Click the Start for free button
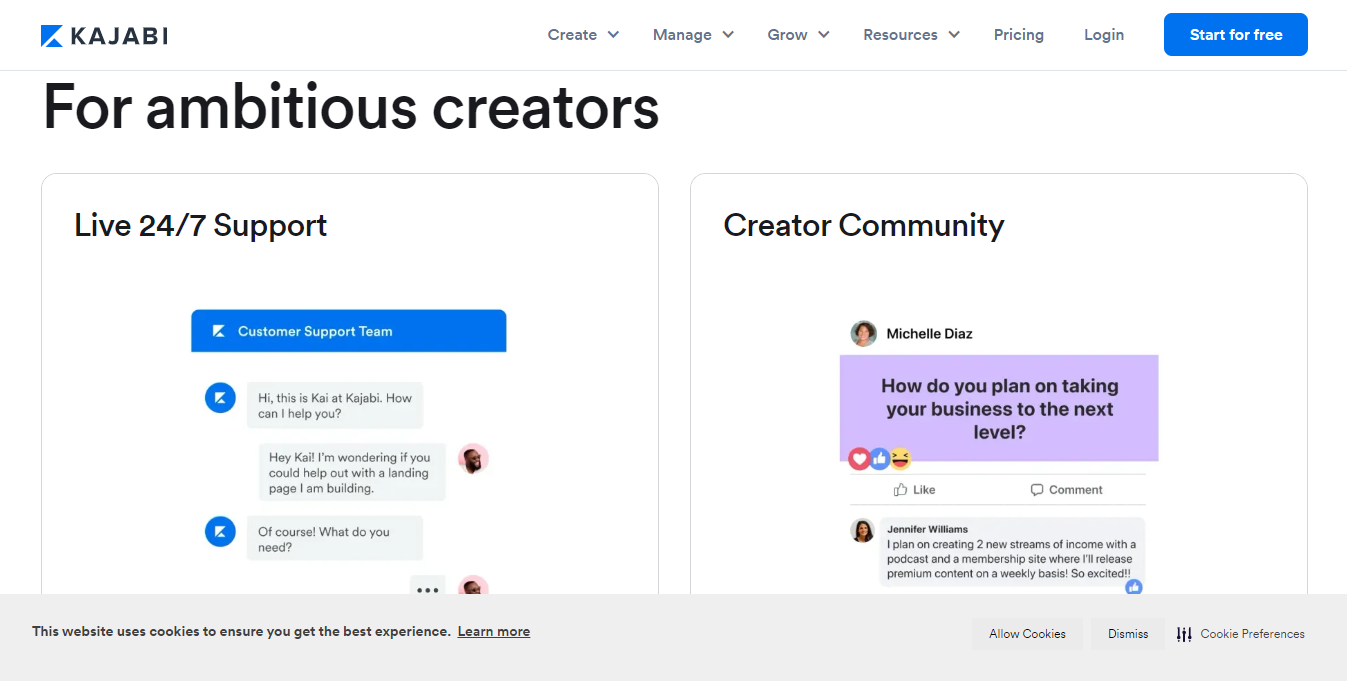Viewport: 1347px width, 681px height. [x=1236, y=35]
